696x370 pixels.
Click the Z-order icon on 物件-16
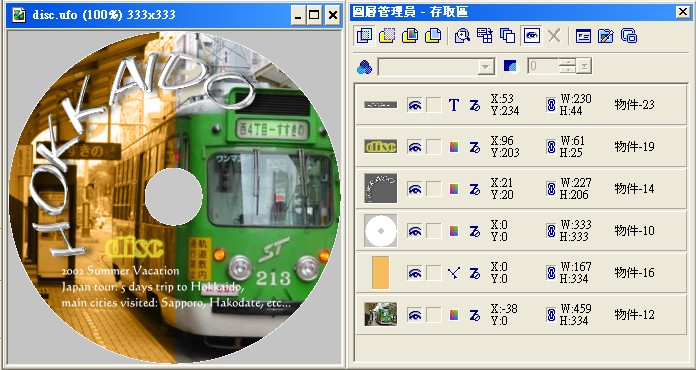(x=475, y=273)
